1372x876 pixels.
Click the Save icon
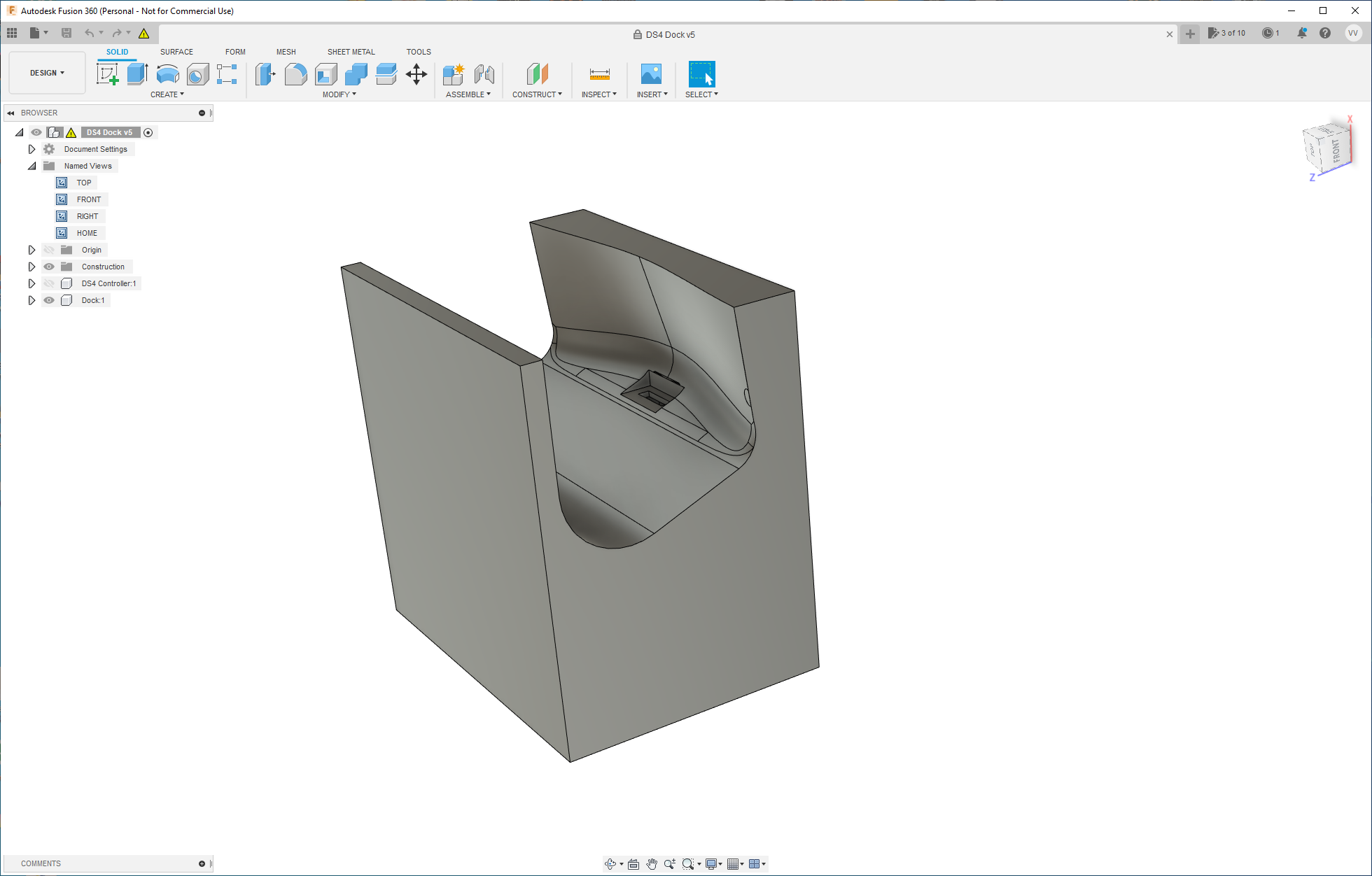66,33
